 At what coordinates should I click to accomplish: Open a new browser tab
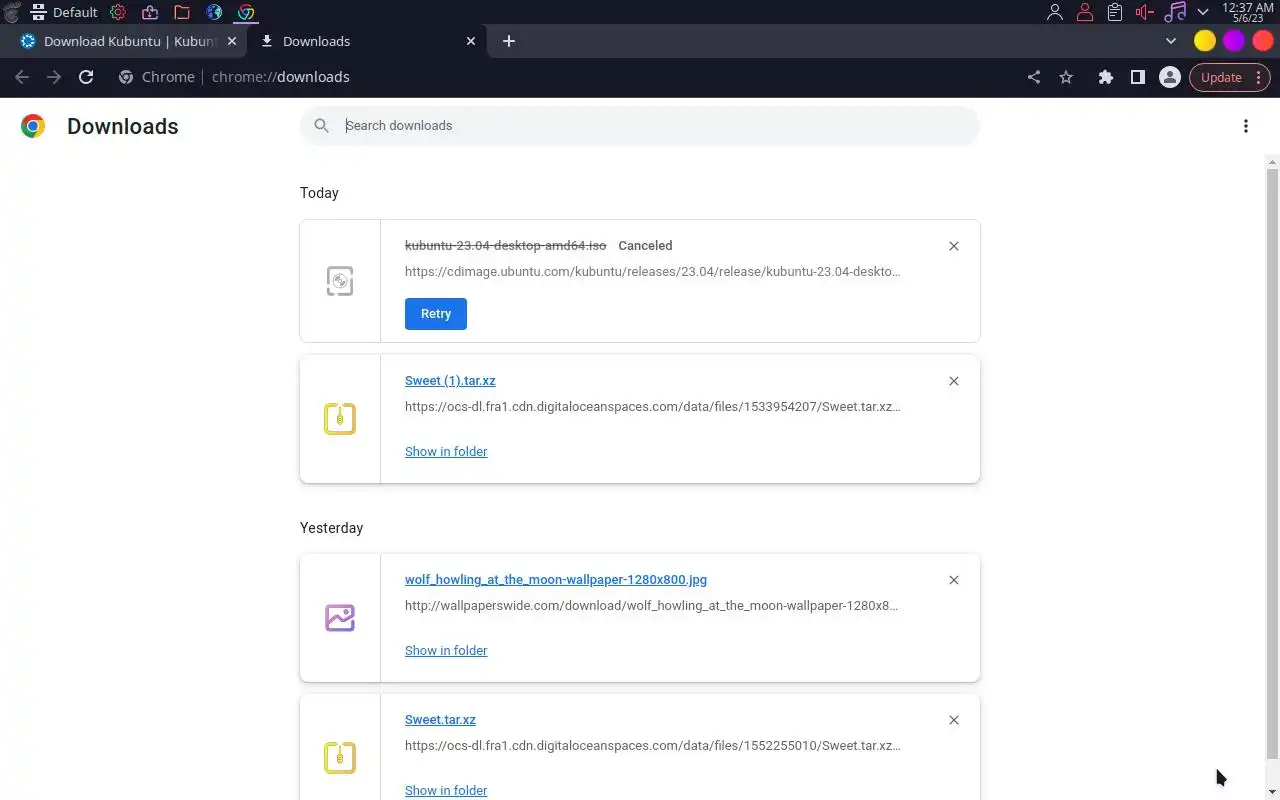pyautogui.click(x=509, y=41)
